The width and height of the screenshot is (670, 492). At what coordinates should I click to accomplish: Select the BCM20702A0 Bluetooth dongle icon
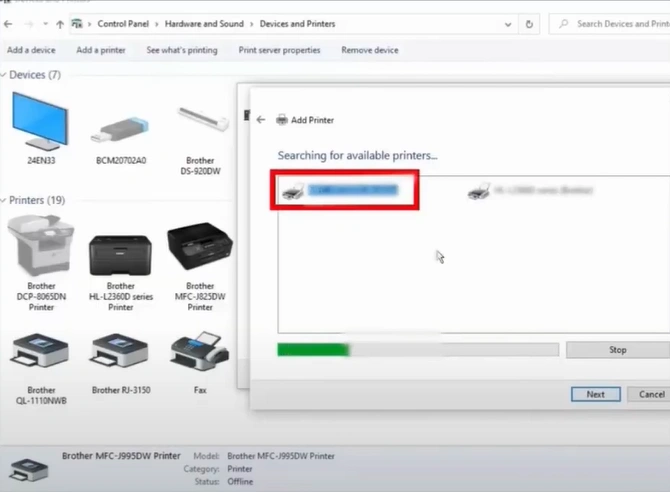tap(121, 128)
